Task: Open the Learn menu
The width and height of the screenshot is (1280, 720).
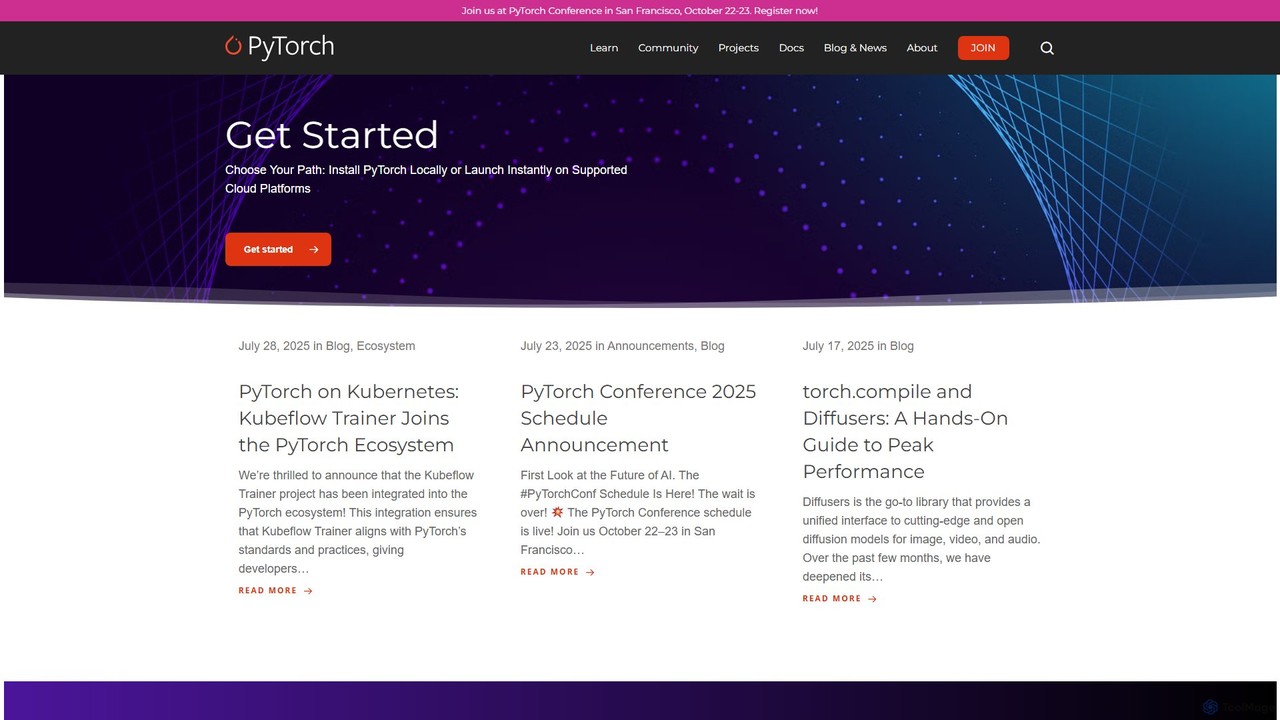Action: pyautogui.click(x=604, y=48)
